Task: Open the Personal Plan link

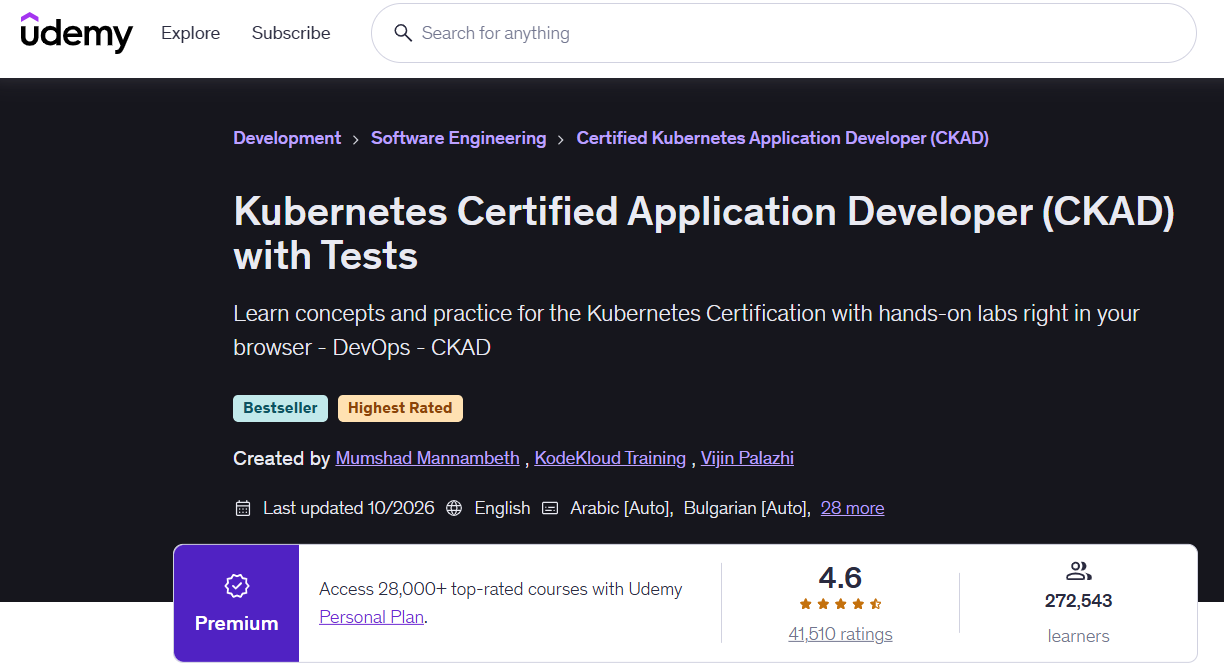Action: pyautogui.click(x=371, y=617)
